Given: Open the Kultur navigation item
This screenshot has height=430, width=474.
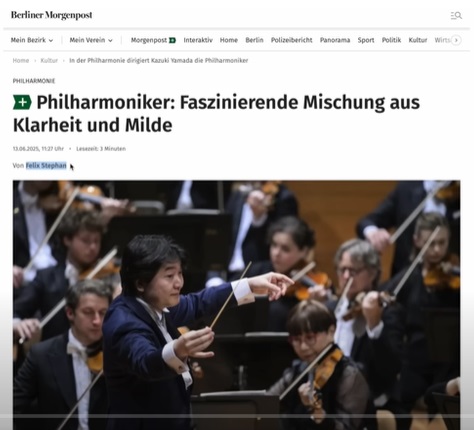Looking at the screenshot, I should pos(418,40).
